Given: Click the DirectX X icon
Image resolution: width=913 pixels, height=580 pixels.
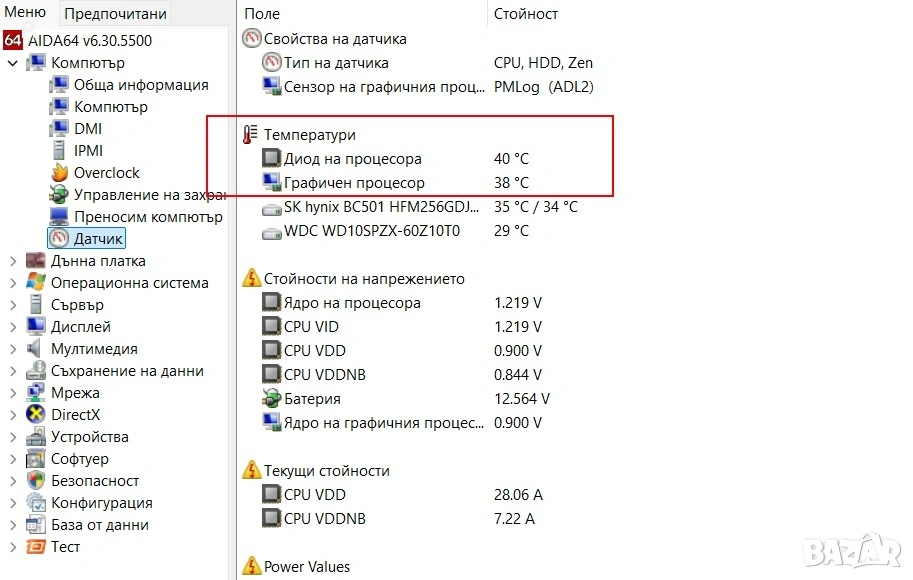Looking at the screenshot, I should pyautogui.click(x=36, y=414).
